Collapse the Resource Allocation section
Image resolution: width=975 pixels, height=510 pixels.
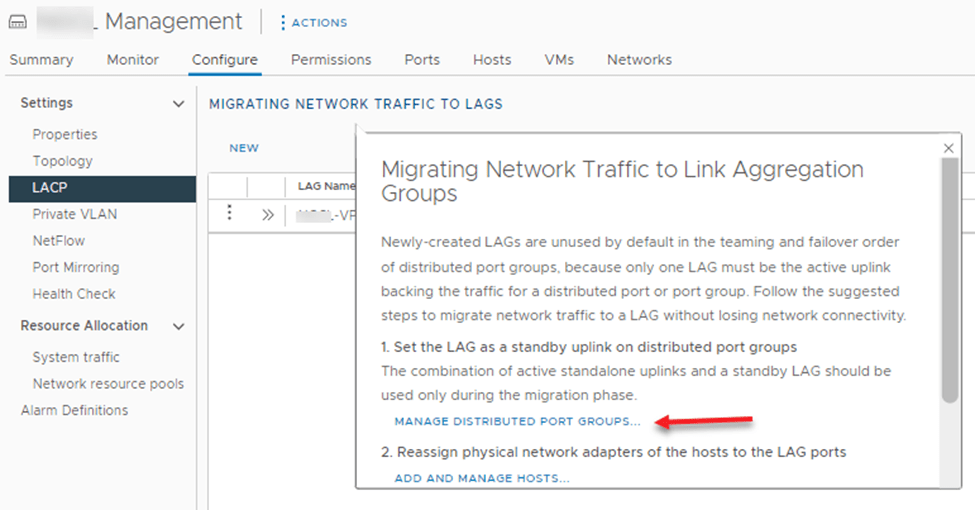[x=179, y=326]
